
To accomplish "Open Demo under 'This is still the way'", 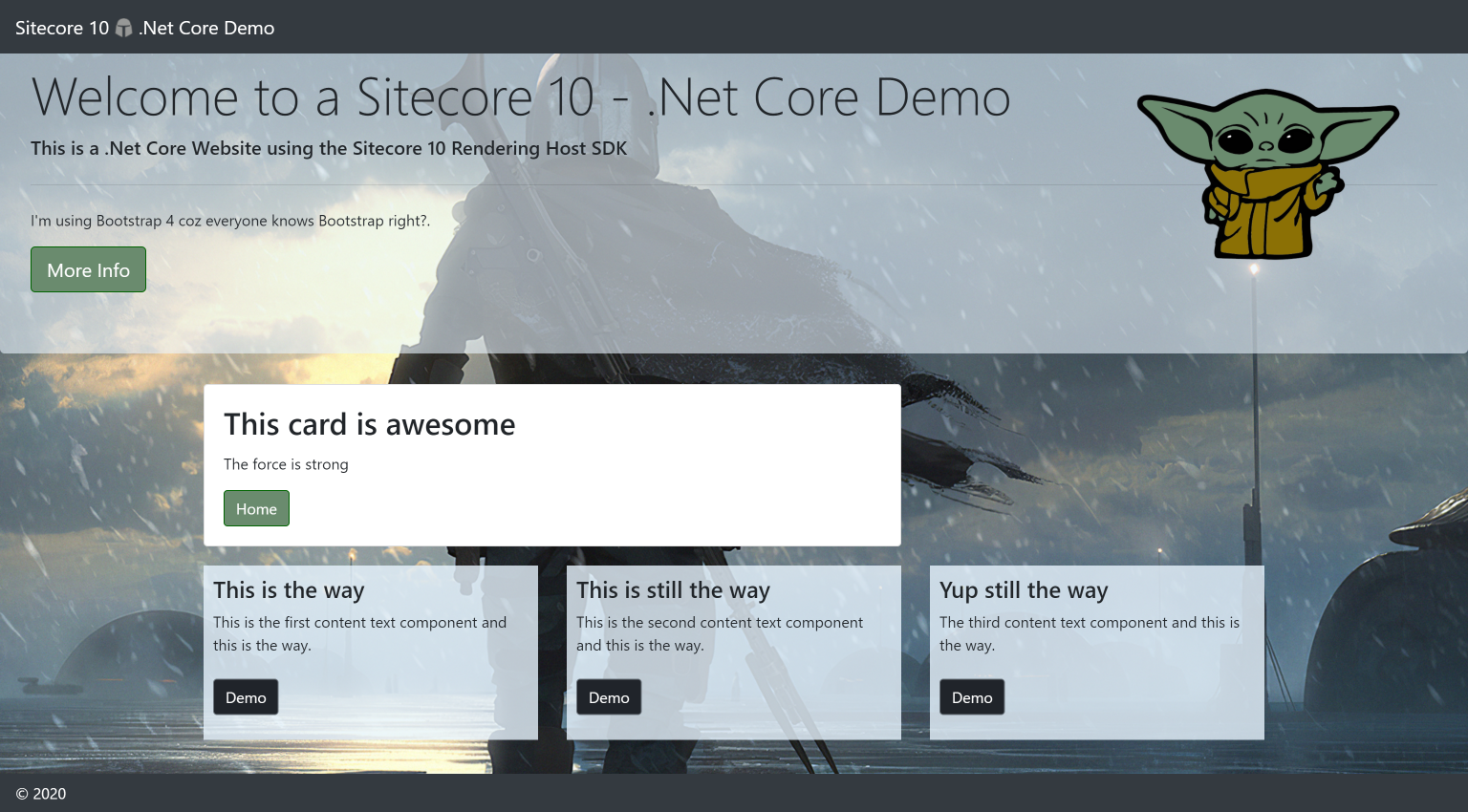I will [x=609, y=697].
